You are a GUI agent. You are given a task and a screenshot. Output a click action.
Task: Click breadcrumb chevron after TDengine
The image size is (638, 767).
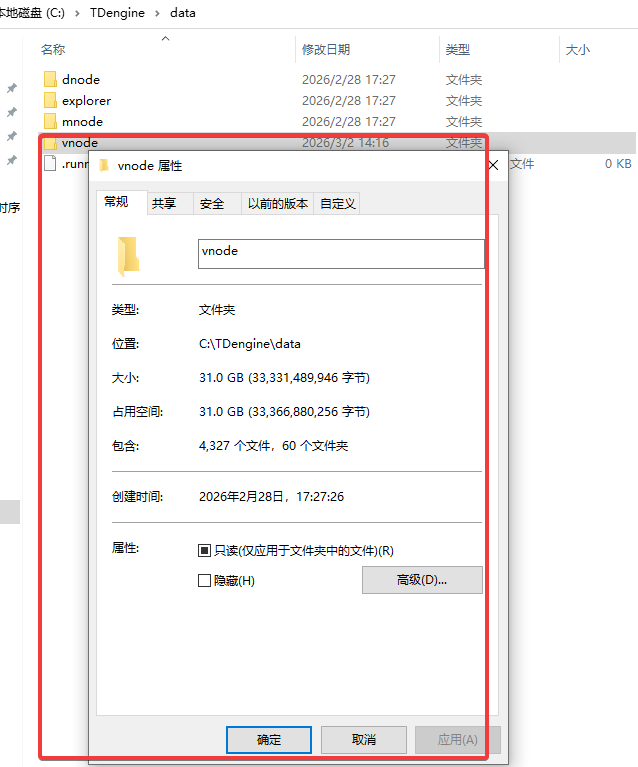[158, 13]
